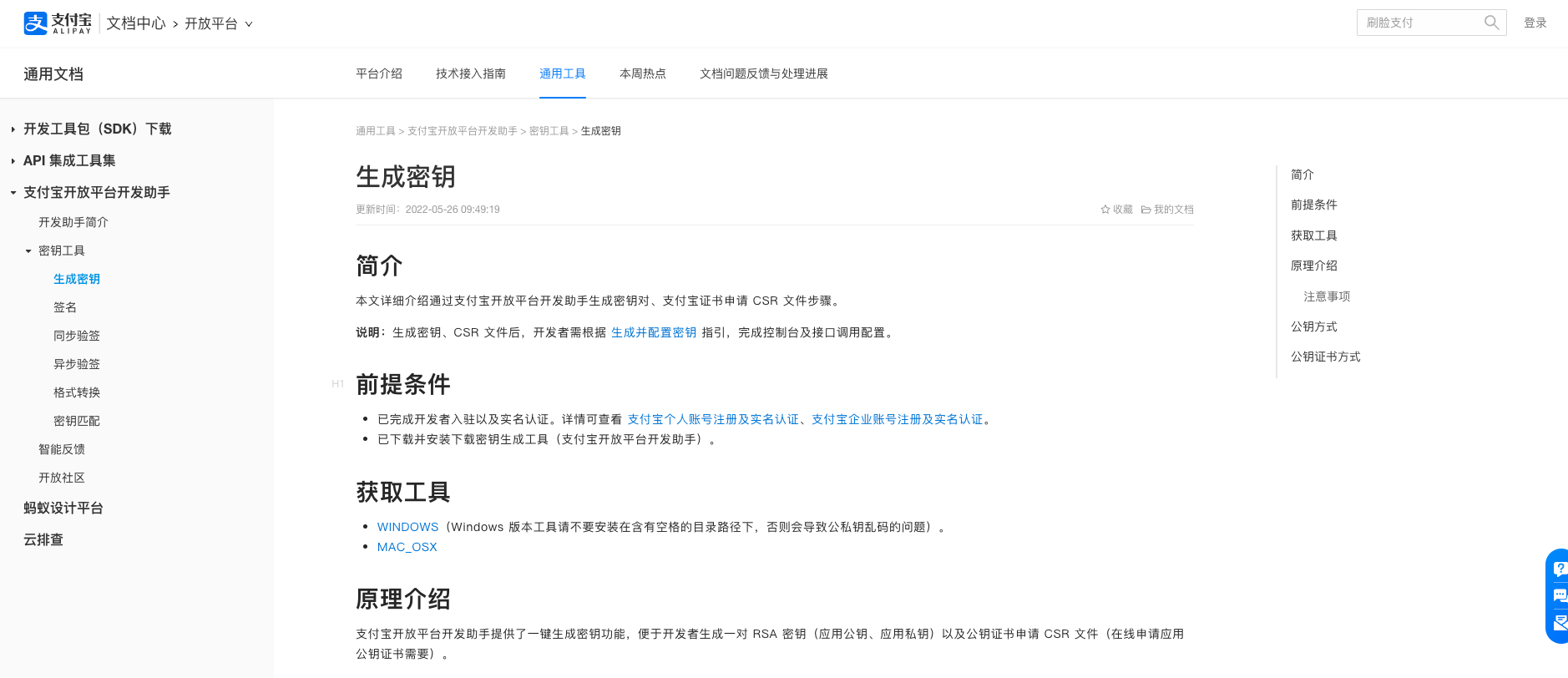Click 文档中心 in header
The width and height of the screenshot is (1568, 678).
coord(136,23)
